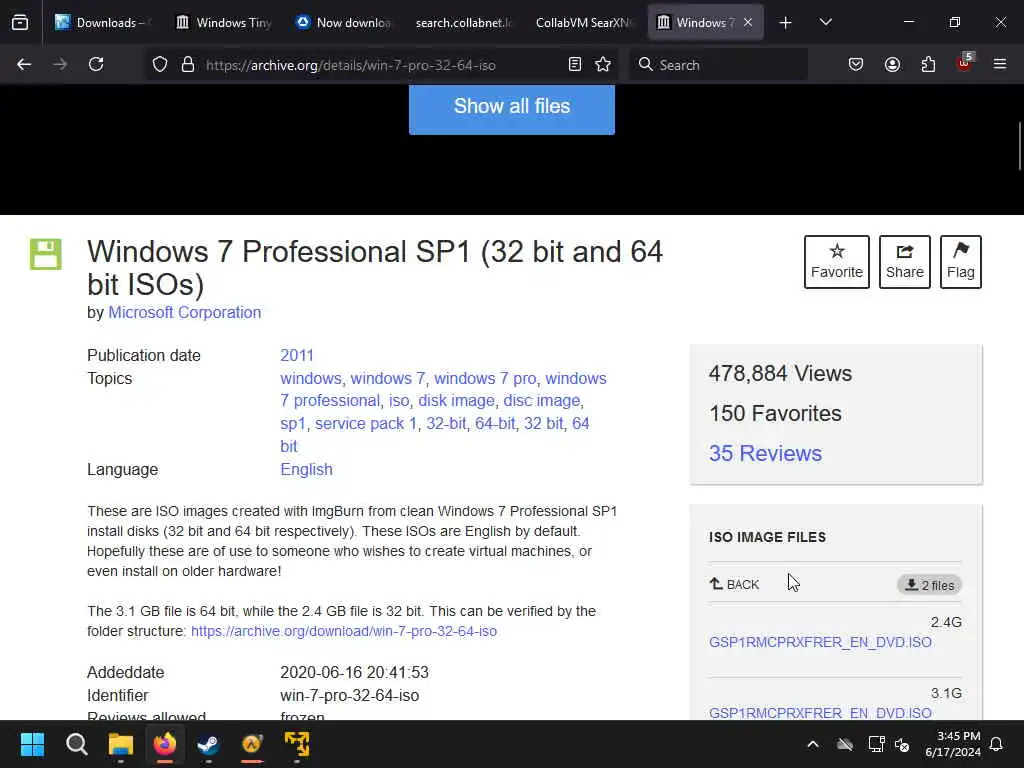Go back using the browser back arrow

[x=24, y=65]
